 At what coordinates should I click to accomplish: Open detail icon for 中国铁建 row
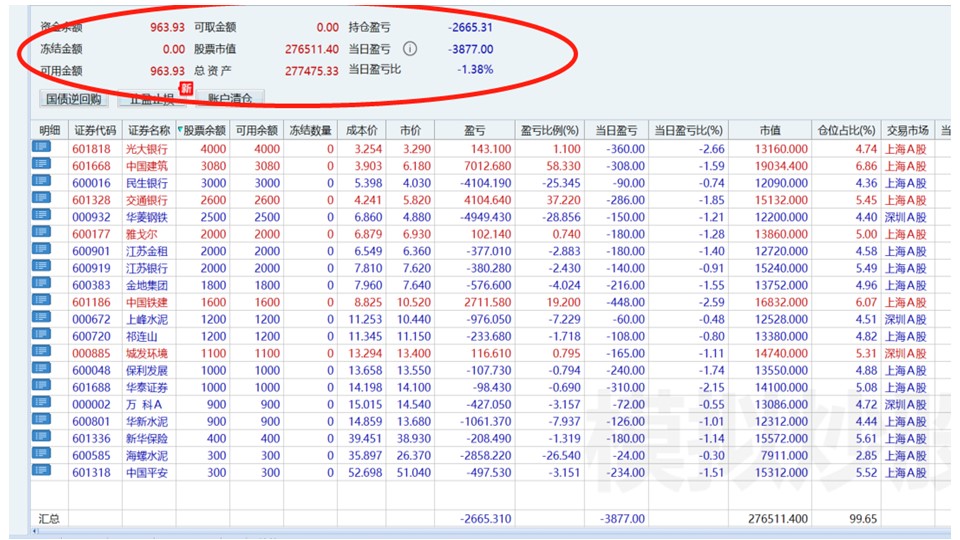click(42, 301)
